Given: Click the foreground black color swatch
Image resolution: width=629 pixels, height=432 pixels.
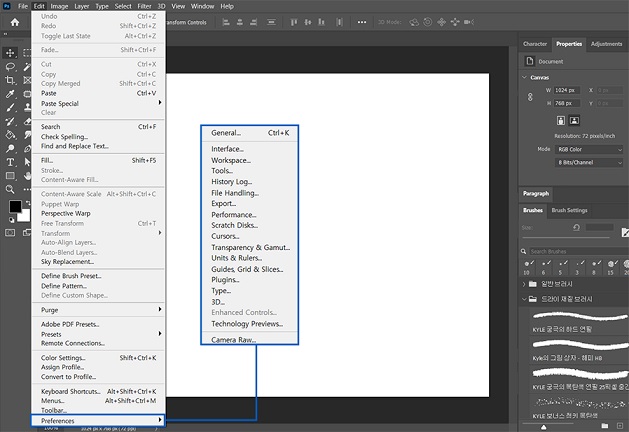Looking at the screenshot, I should [x=15, y=206].
